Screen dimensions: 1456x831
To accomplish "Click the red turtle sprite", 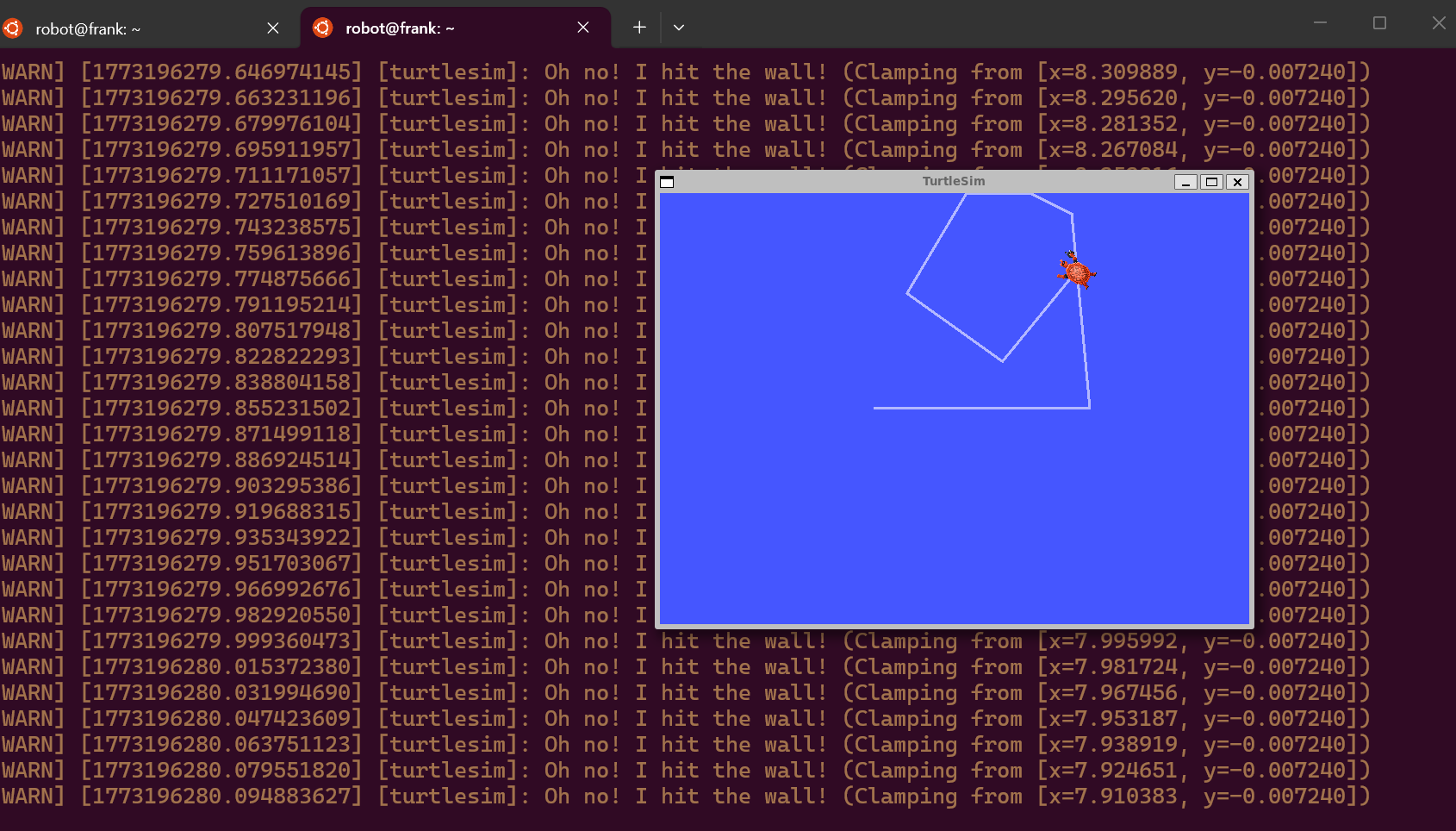I will [x=1076, y=271].
